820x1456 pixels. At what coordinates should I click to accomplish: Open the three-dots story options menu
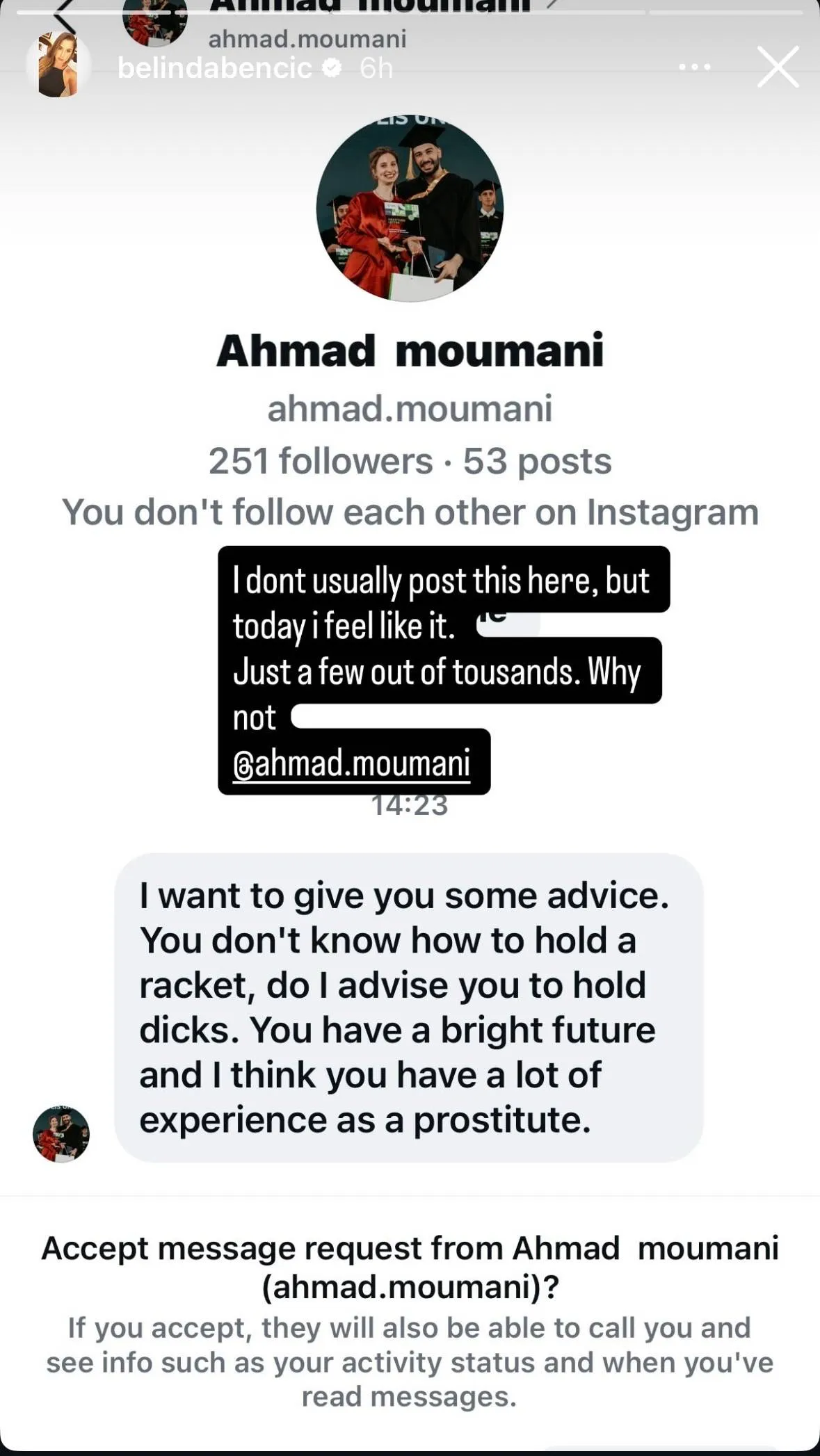point(694,67)
